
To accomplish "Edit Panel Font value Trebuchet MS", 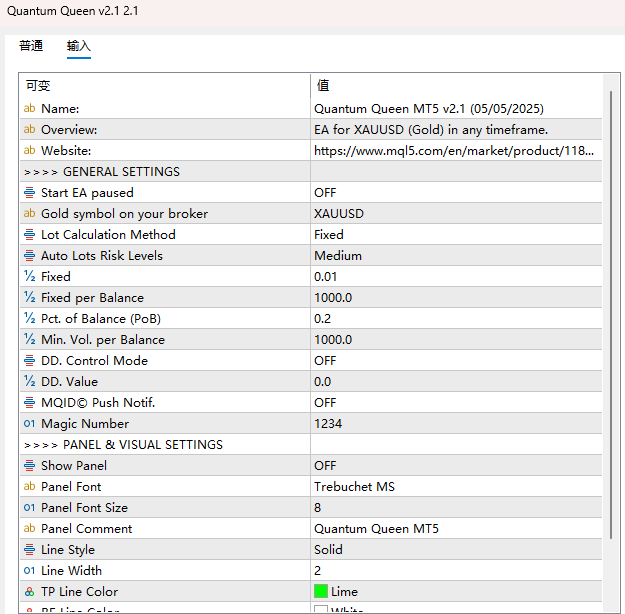I will (456, 486).
